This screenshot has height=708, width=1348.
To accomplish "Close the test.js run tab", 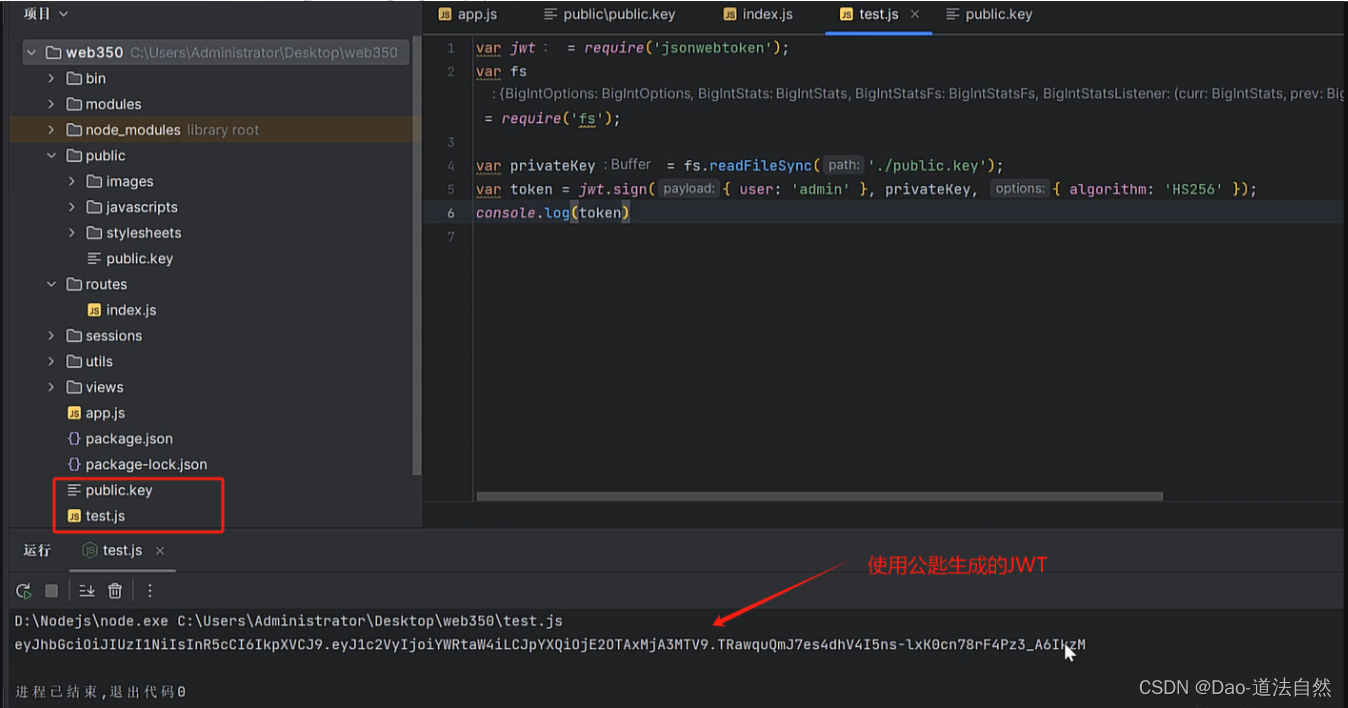I will [x=160, y=551].
